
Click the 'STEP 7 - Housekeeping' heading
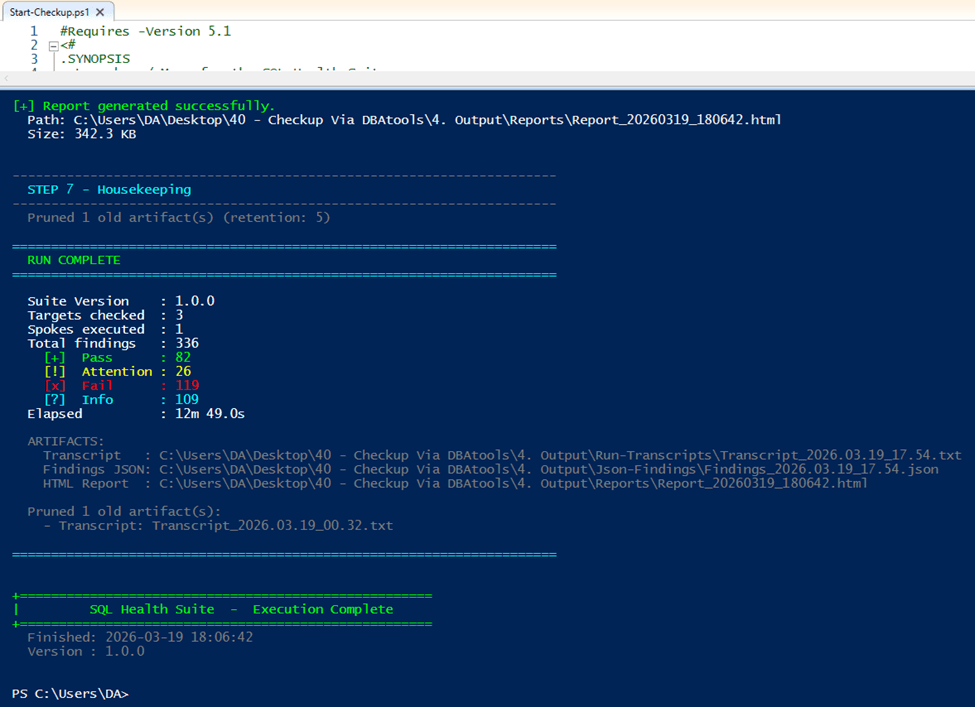(109, 190)
